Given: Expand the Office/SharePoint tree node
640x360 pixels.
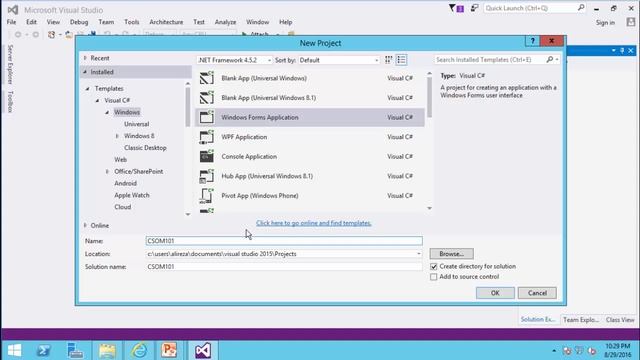Looking at the screenshot, I should point(107,171).
